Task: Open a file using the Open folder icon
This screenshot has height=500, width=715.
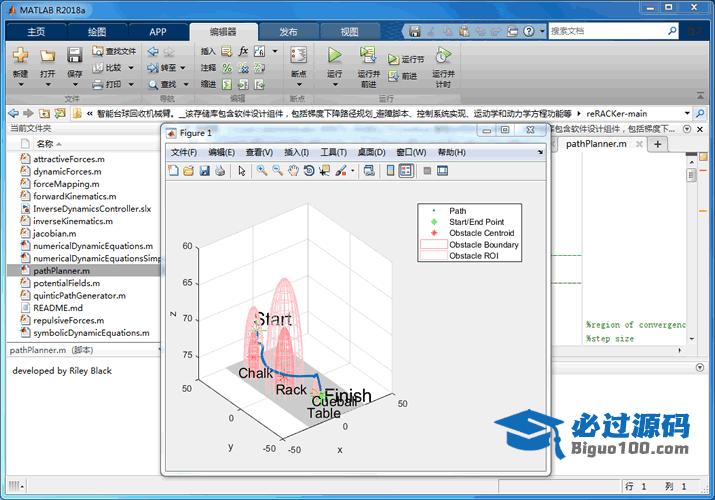Action: tap(47, 56)
